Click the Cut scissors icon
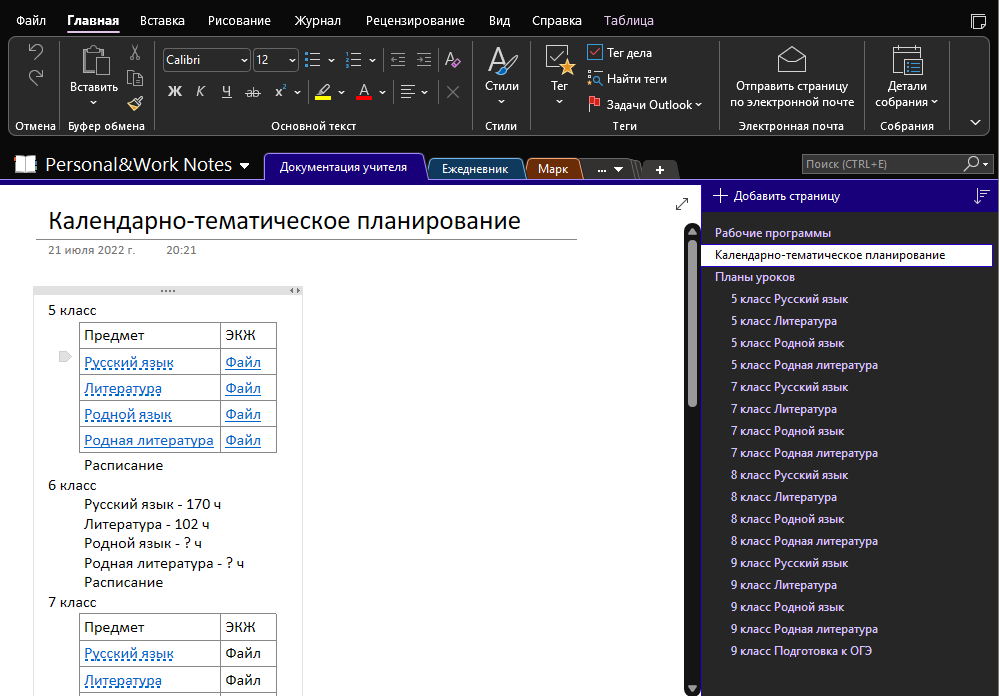999x696 pixels. coord(135,52)
